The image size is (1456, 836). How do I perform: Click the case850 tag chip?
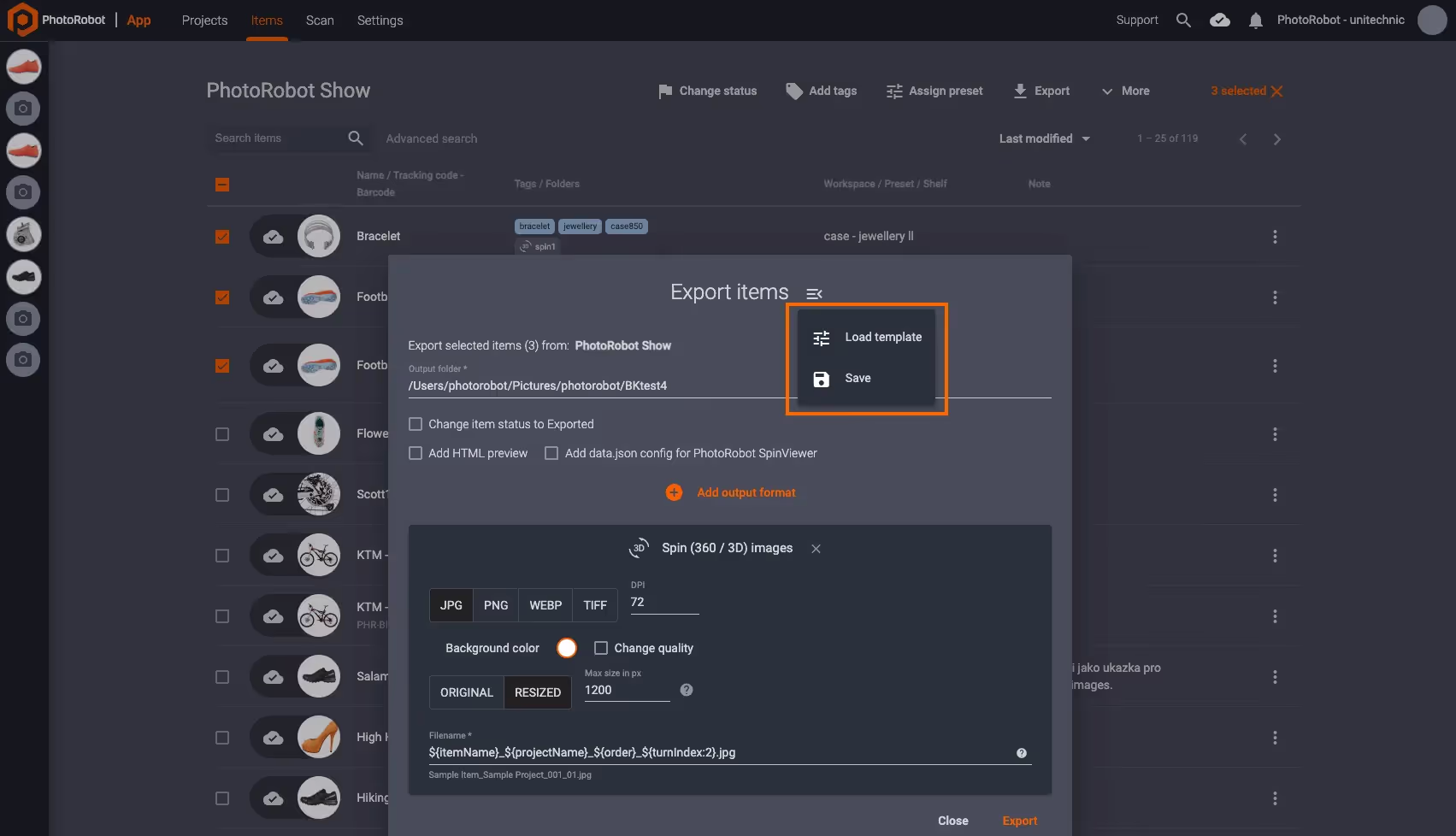tap(627, 227)
